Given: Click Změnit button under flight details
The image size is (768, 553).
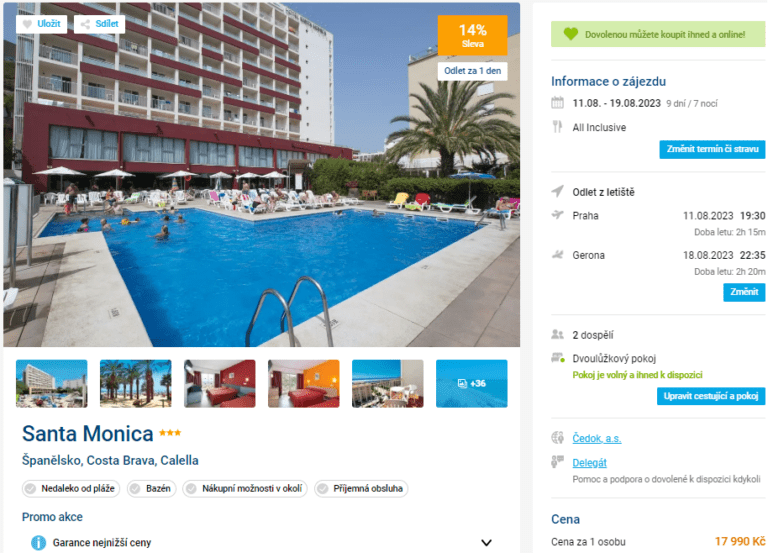Looking at the screenshot, I should [x=744, y=292].
